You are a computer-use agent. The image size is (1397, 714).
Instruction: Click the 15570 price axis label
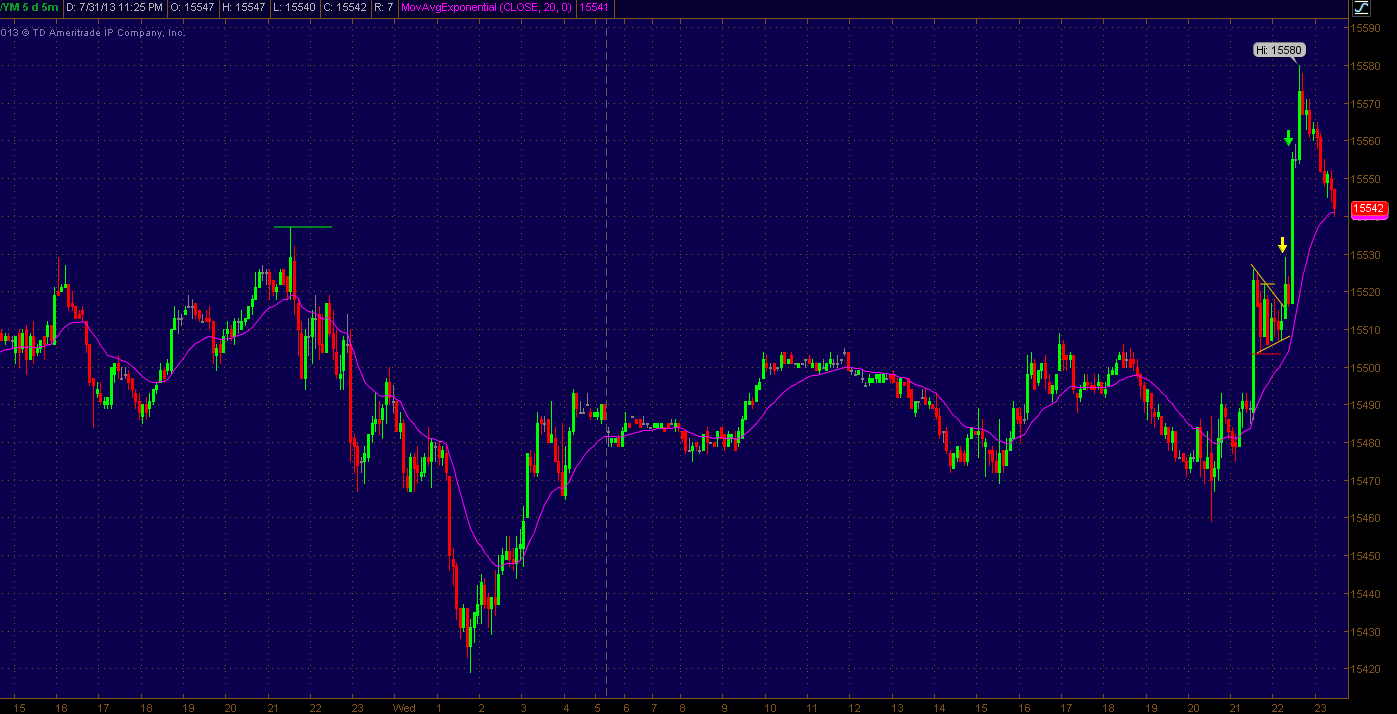click(x=1366, y=104)
